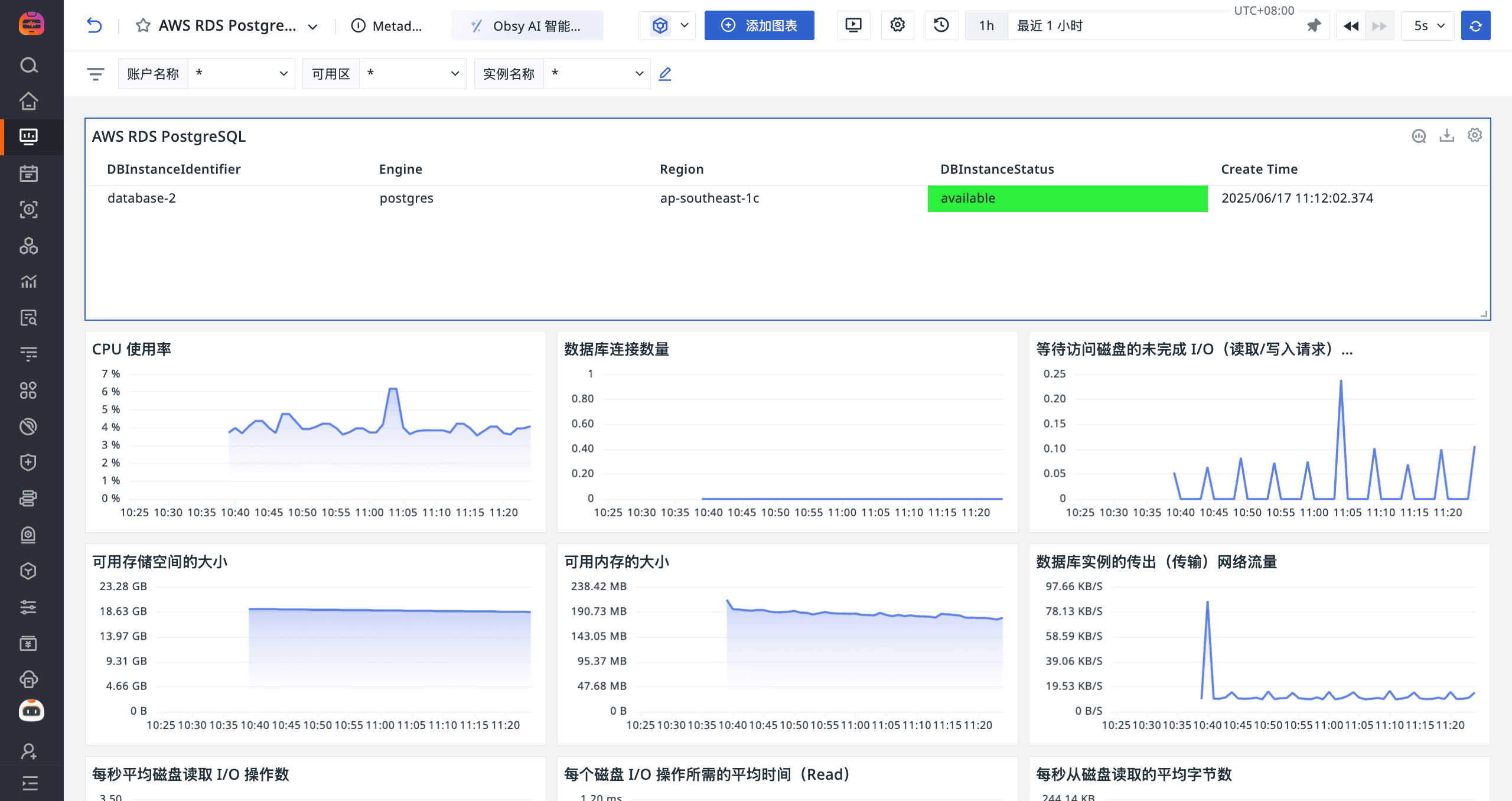
Task: Select the database-2 table cell
Action: tap(142, 198)
